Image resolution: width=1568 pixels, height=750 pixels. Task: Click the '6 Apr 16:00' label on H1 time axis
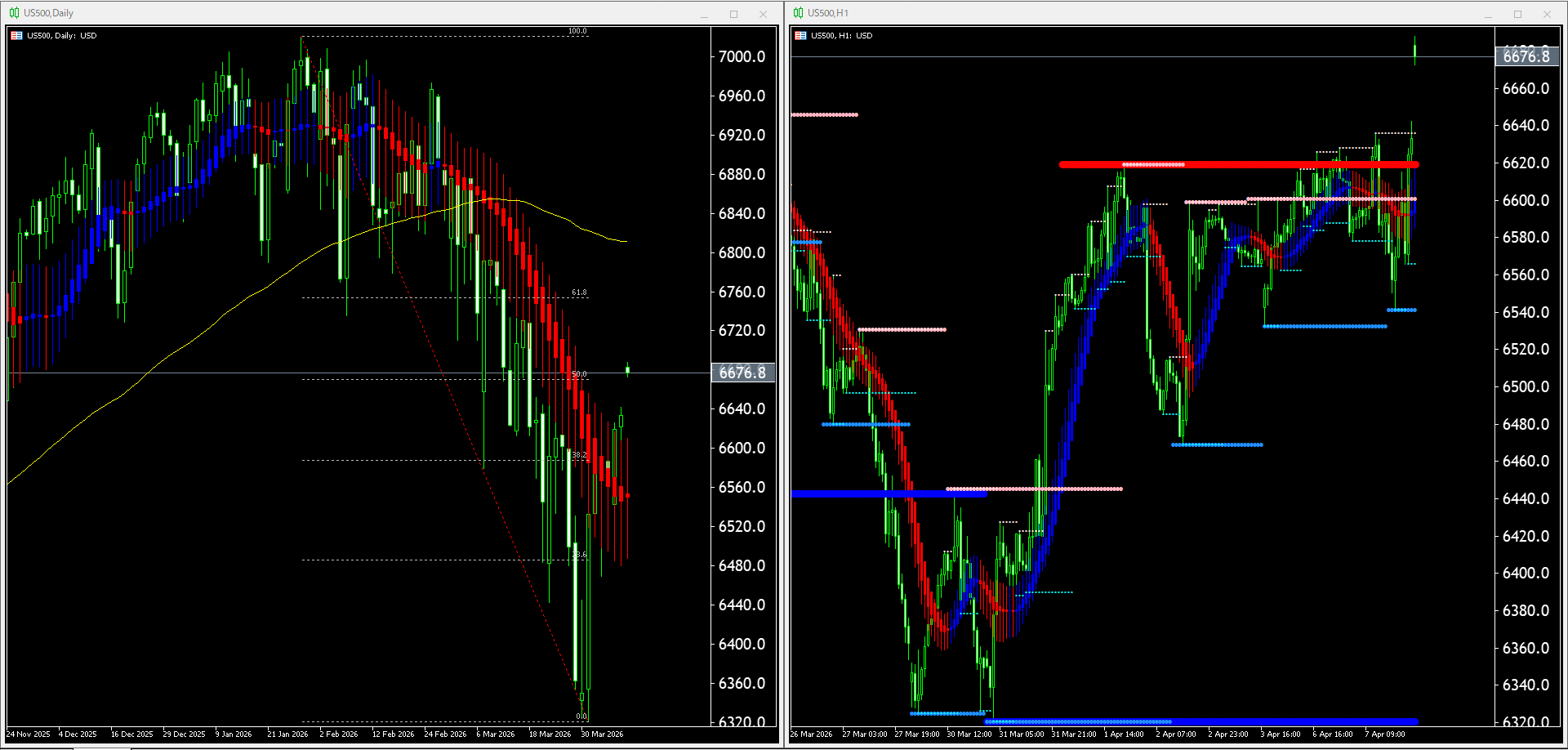1333,734
